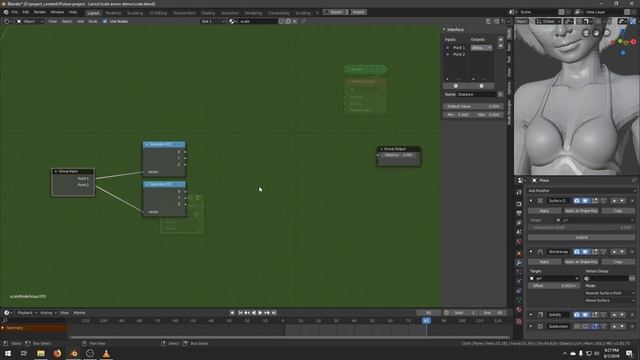Open the File menu
This screenshot has width=640, height=360.
coord(15,12)
